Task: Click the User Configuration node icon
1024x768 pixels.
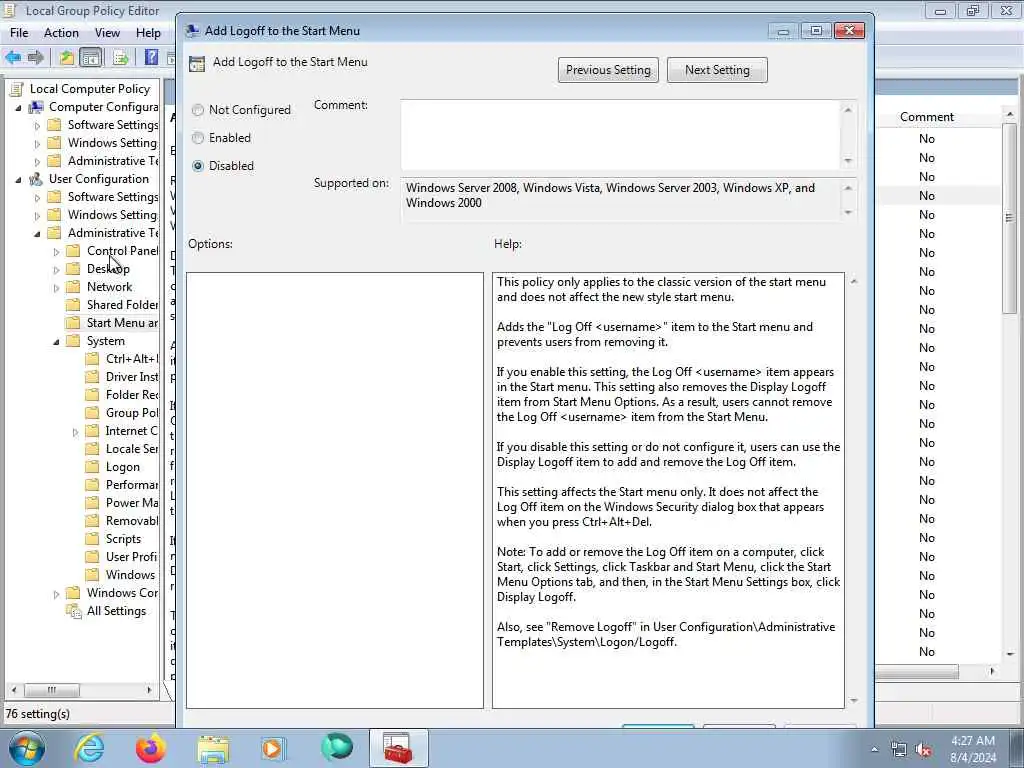Action: (x=37, y=178)
